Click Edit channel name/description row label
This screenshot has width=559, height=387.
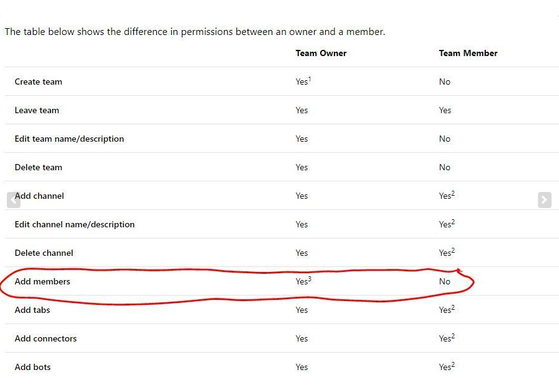click(x=75, y=224)
